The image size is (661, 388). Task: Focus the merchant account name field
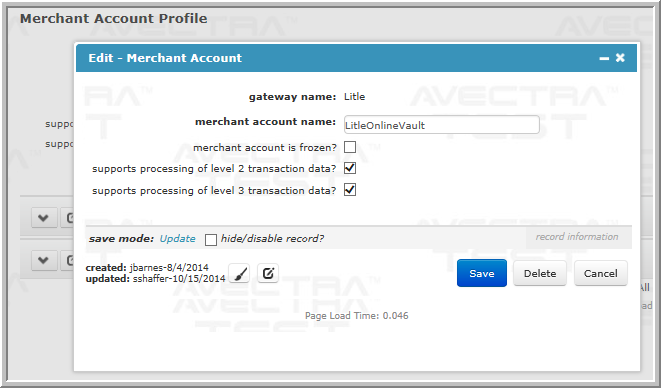[x=441, y=125]
